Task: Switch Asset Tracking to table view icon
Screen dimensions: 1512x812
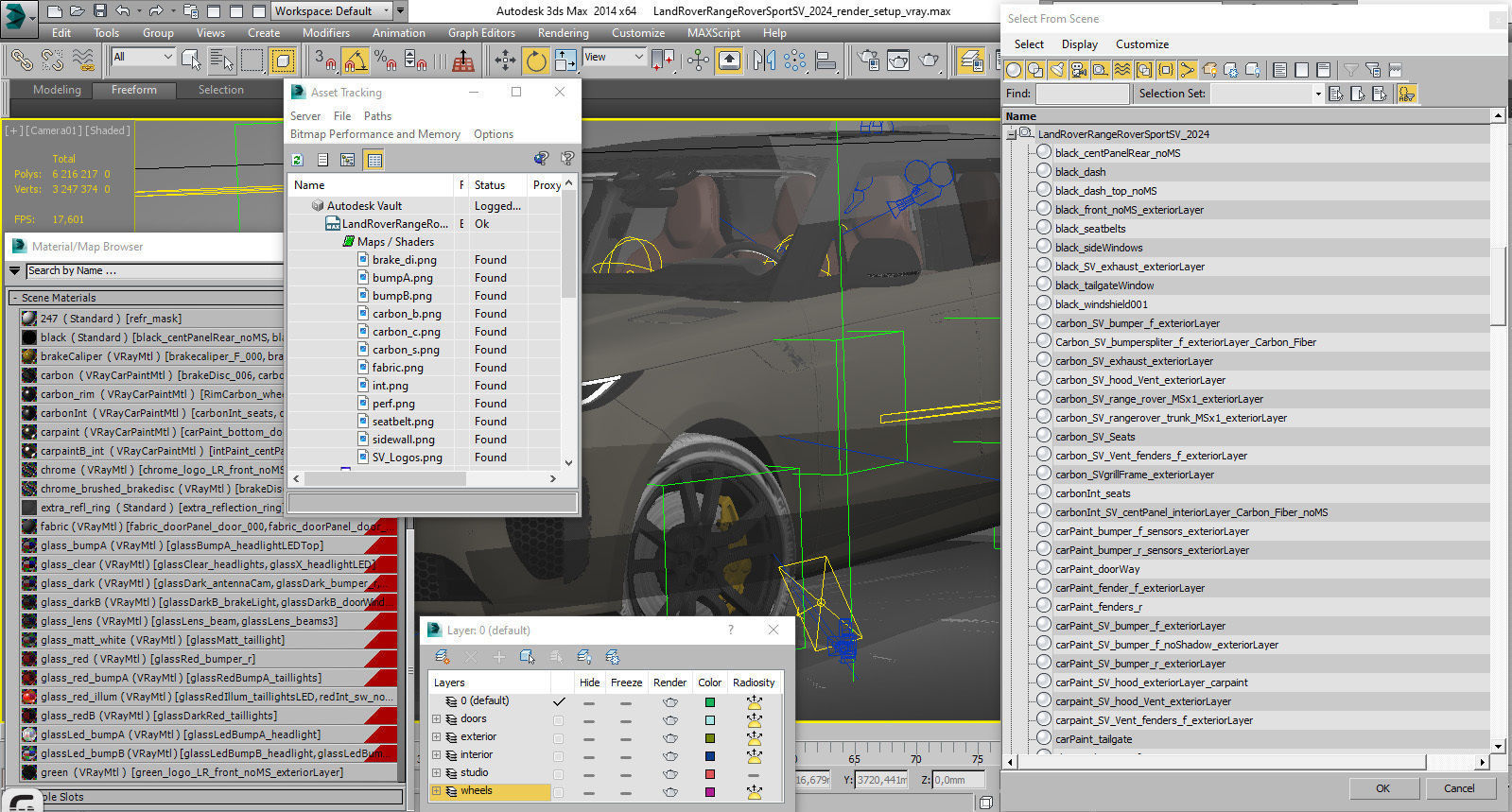Action: coord(374,160)
